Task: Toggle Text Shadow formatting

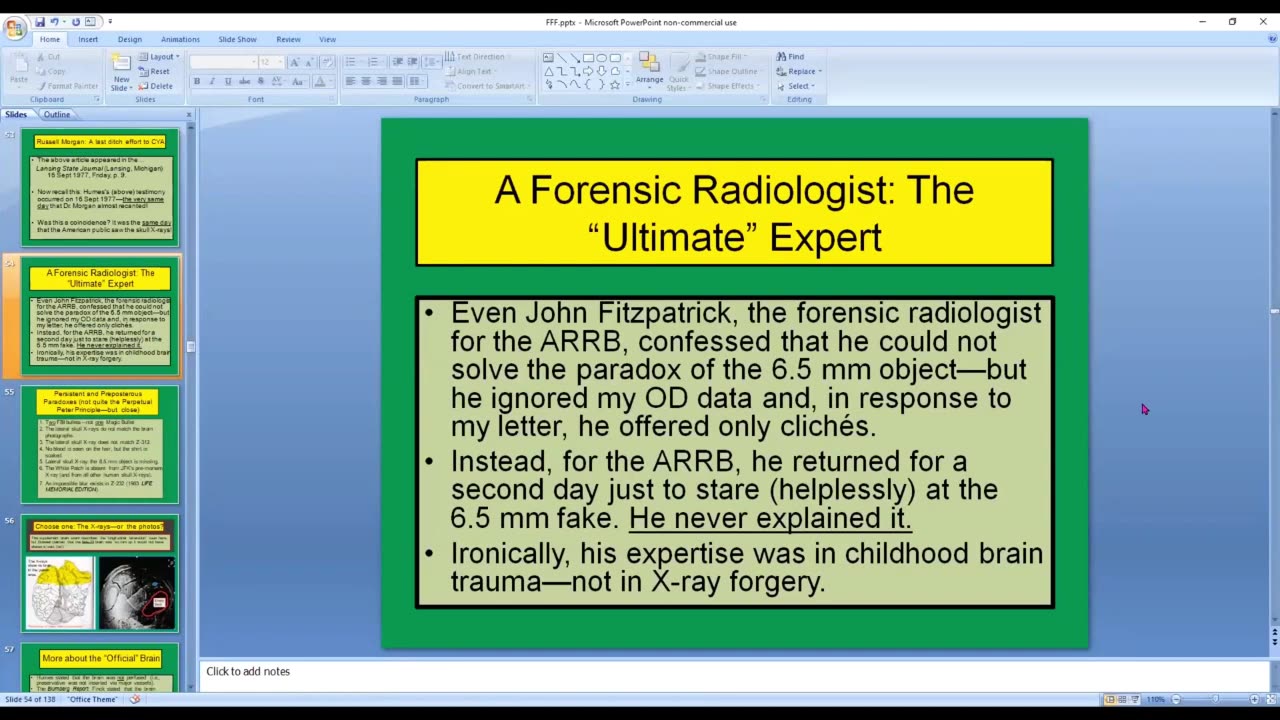Action: pos(261,81)
